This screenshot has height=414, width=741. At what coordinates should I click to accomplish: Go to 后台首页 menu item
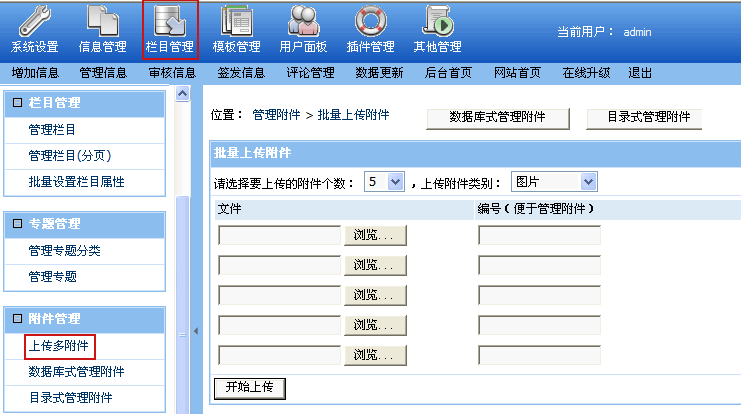448,73
